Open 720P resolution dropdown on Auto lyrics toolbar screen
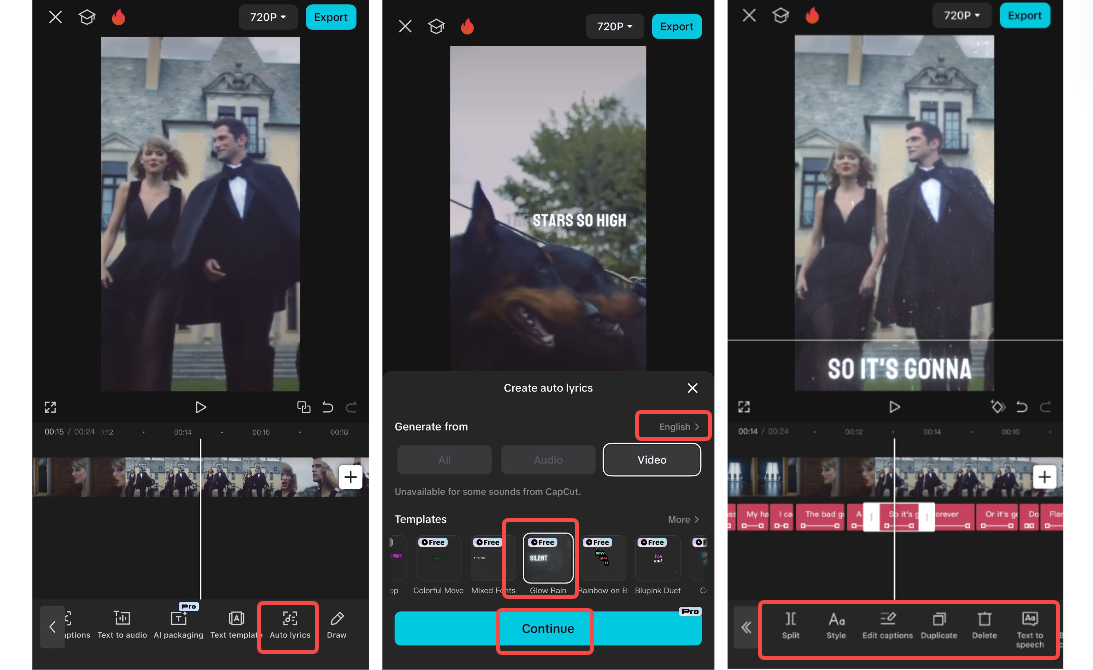The width and height of the screenshot is (1093, 670). 268,17
